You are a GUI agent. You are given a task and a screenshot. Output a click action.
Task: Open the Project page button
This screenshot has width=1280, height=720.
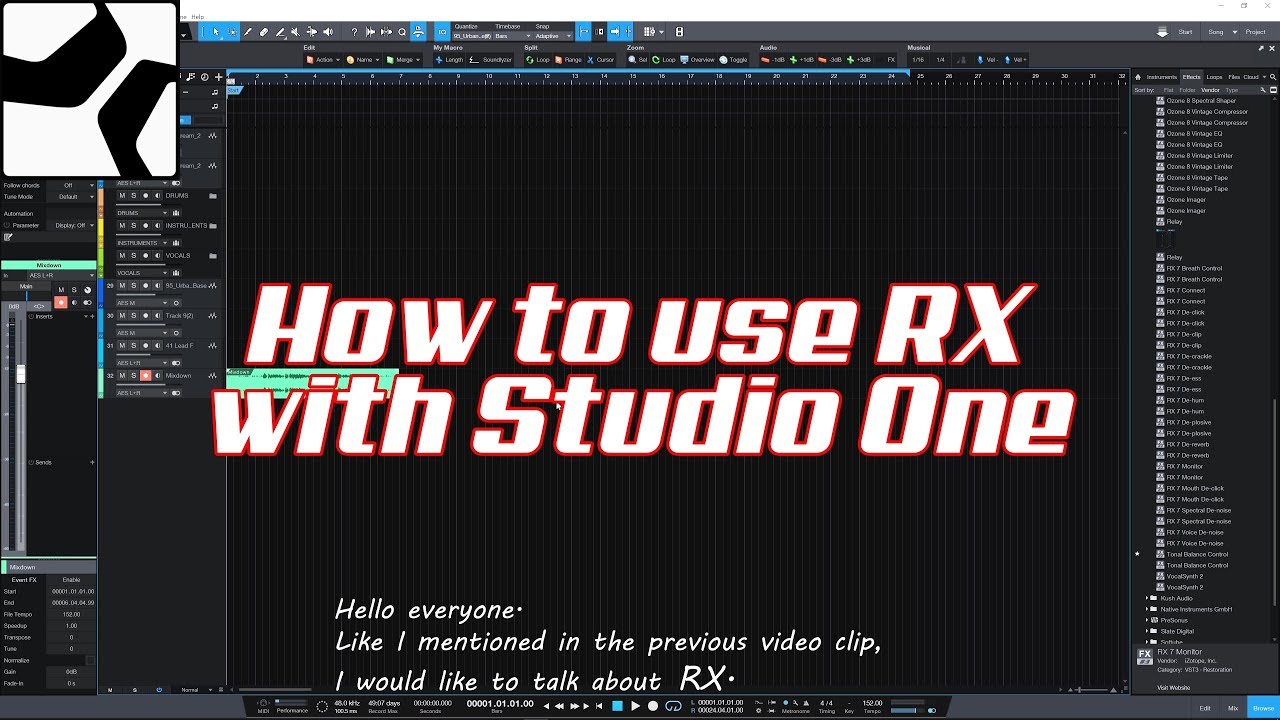click(1255, 32)
